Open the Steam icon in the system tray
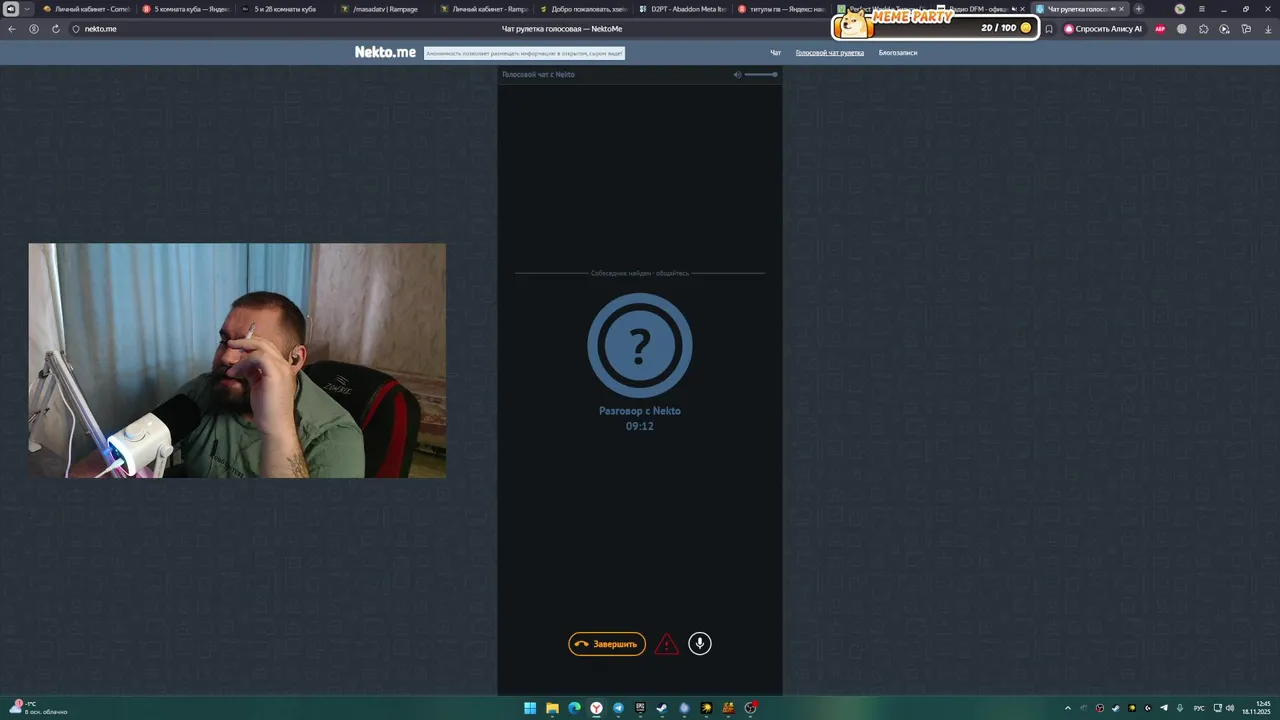1280x720 pixels. click(x=1116, y=708)
